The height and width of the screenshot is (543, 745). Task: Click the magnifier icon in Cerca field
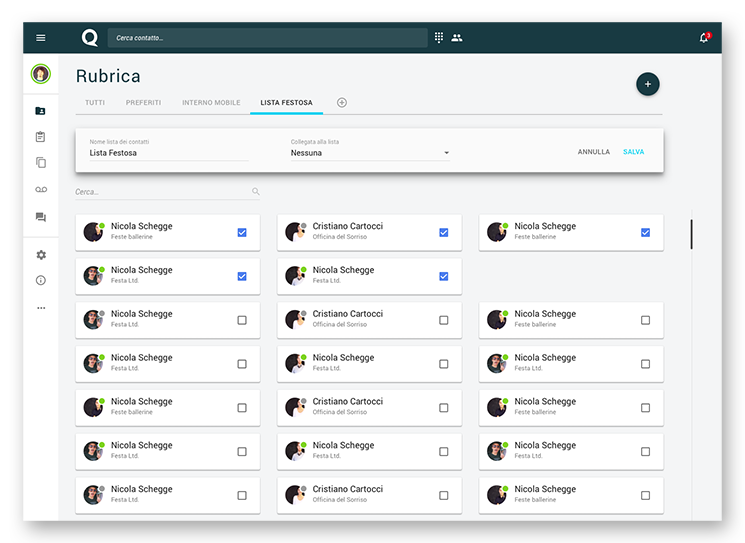256,191
